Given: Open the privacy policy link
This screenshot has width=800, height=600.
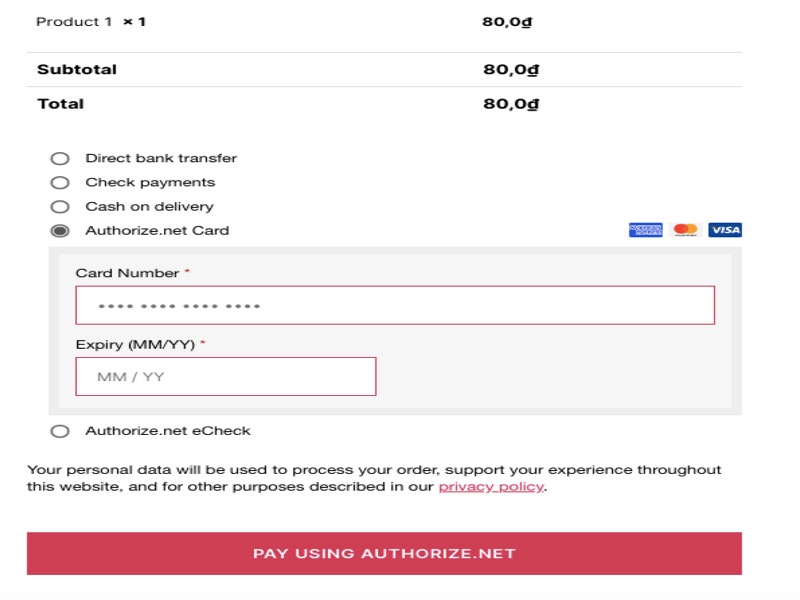Looking at the screenshot, I should pyautogui.click(x=491, y=487).
